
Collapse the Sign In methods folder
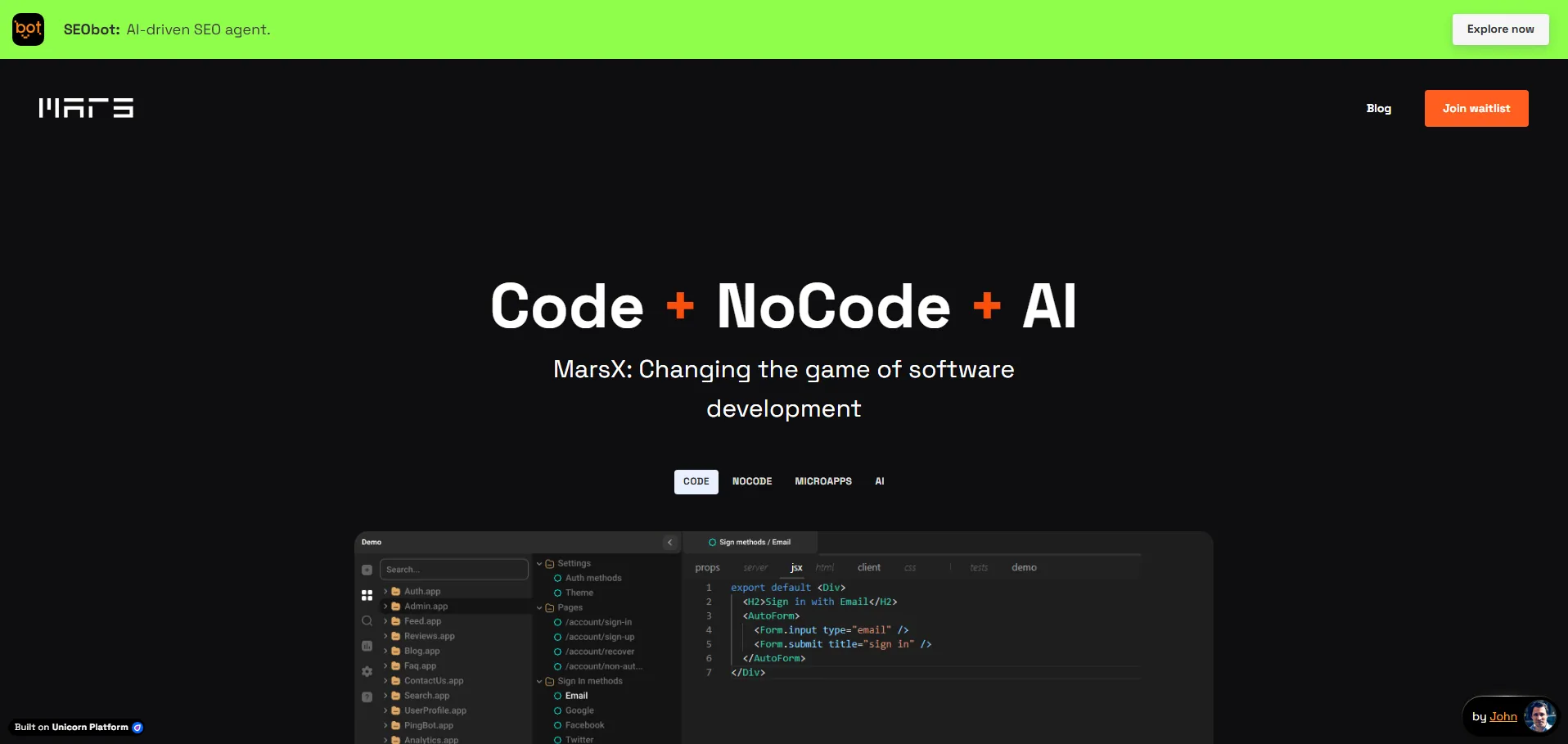click(x=539, y=681)
